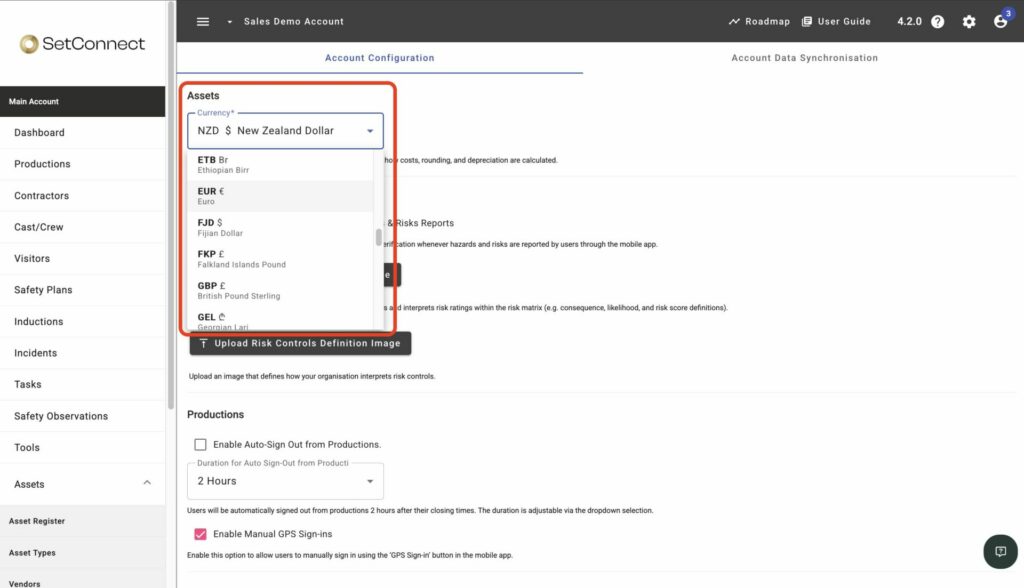Screen dimensions: 1024x588
Task: Open Cast/Crew in the sidebar
Action: (83, 227)
